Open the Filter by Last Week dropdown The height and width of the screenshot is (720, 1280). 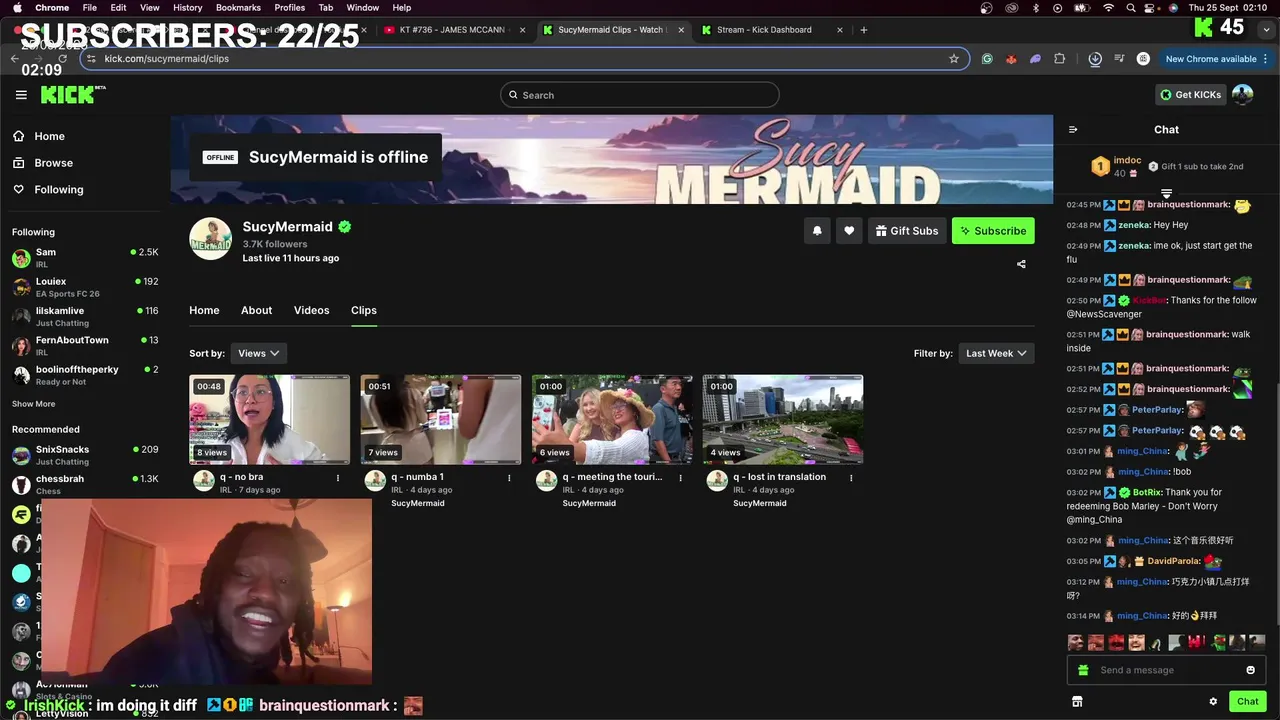tap(996, 353)
